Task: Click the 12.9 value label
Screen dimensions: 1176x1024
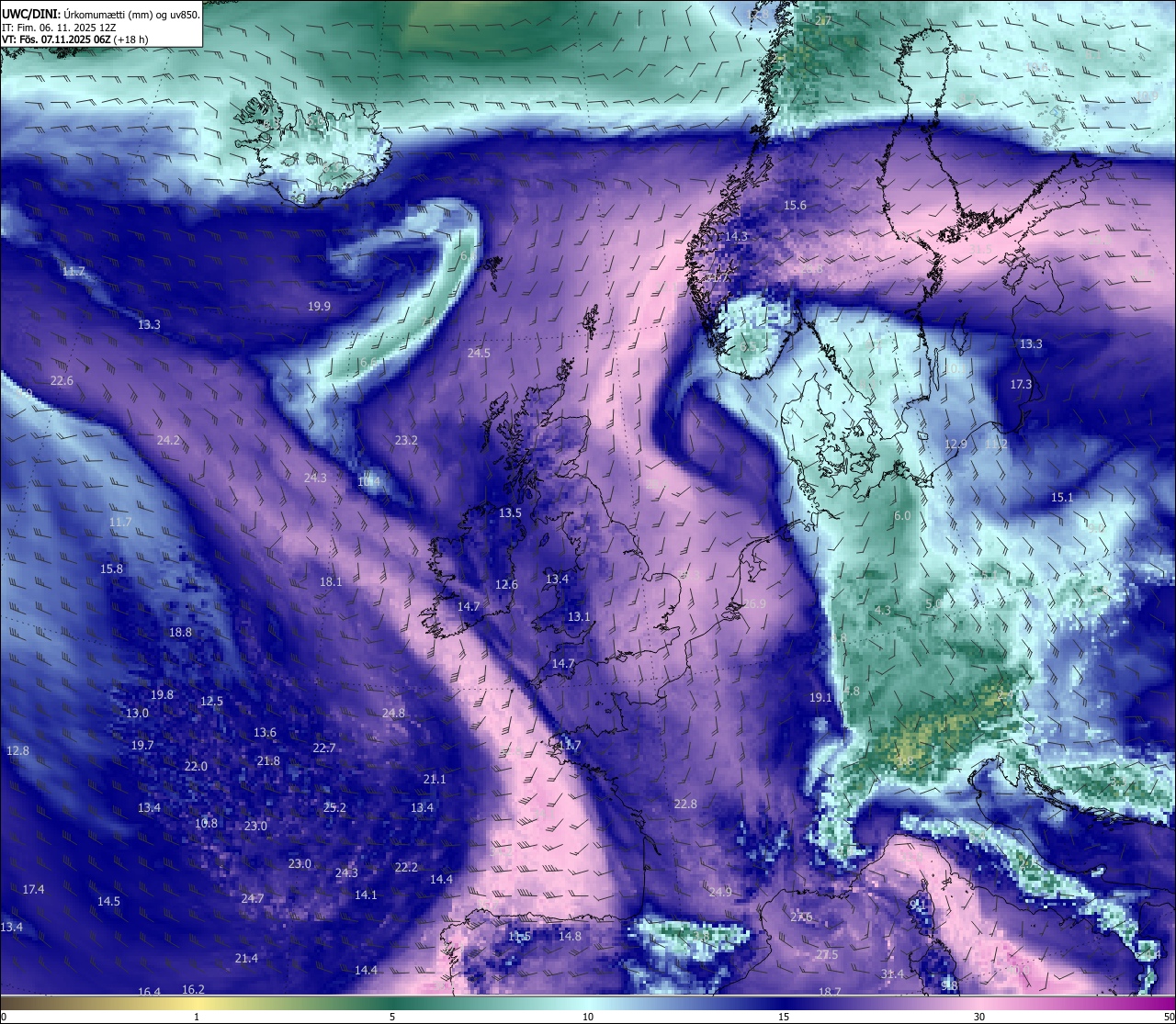Action: coord(955,444)
